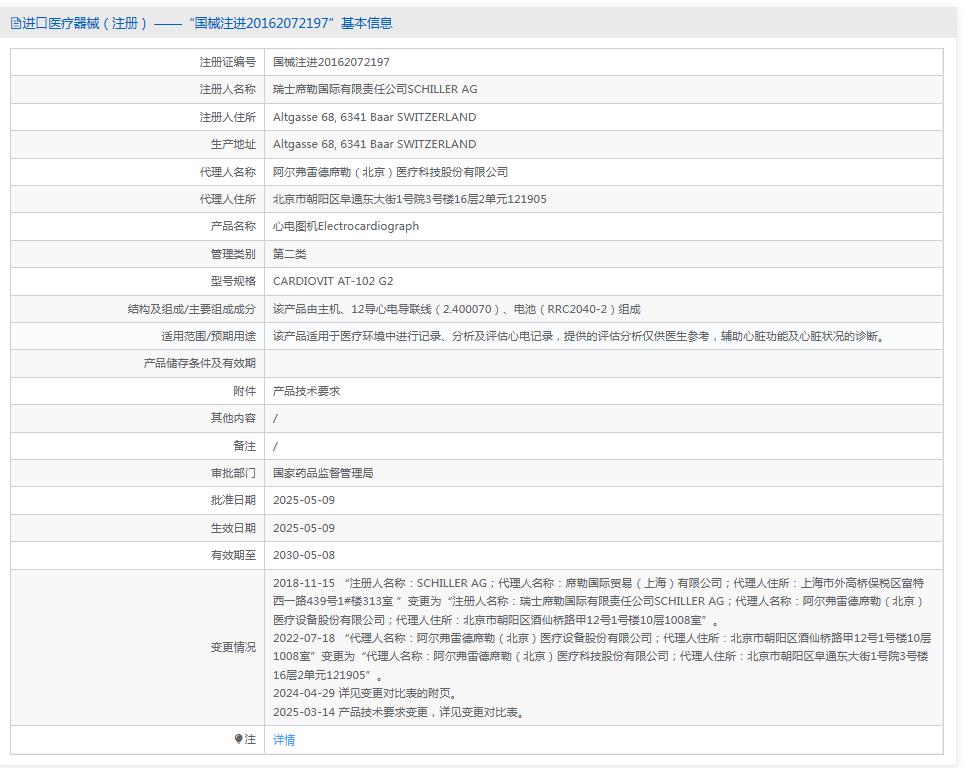Image resolution: width=969 pixels, height=768 pixels.
Task: Click the agent name 阿尔弗雷德席勒（北京）医疗科技股份有限公司
Action: (390, 172)
